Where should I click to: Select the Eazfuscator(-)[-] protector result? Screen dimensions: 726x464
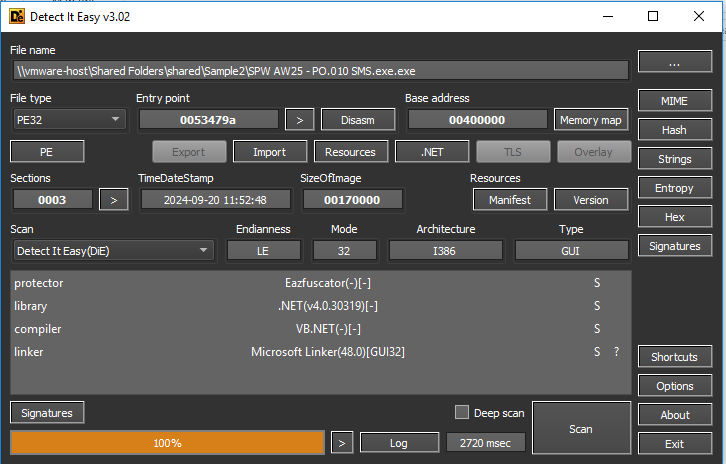328,283
